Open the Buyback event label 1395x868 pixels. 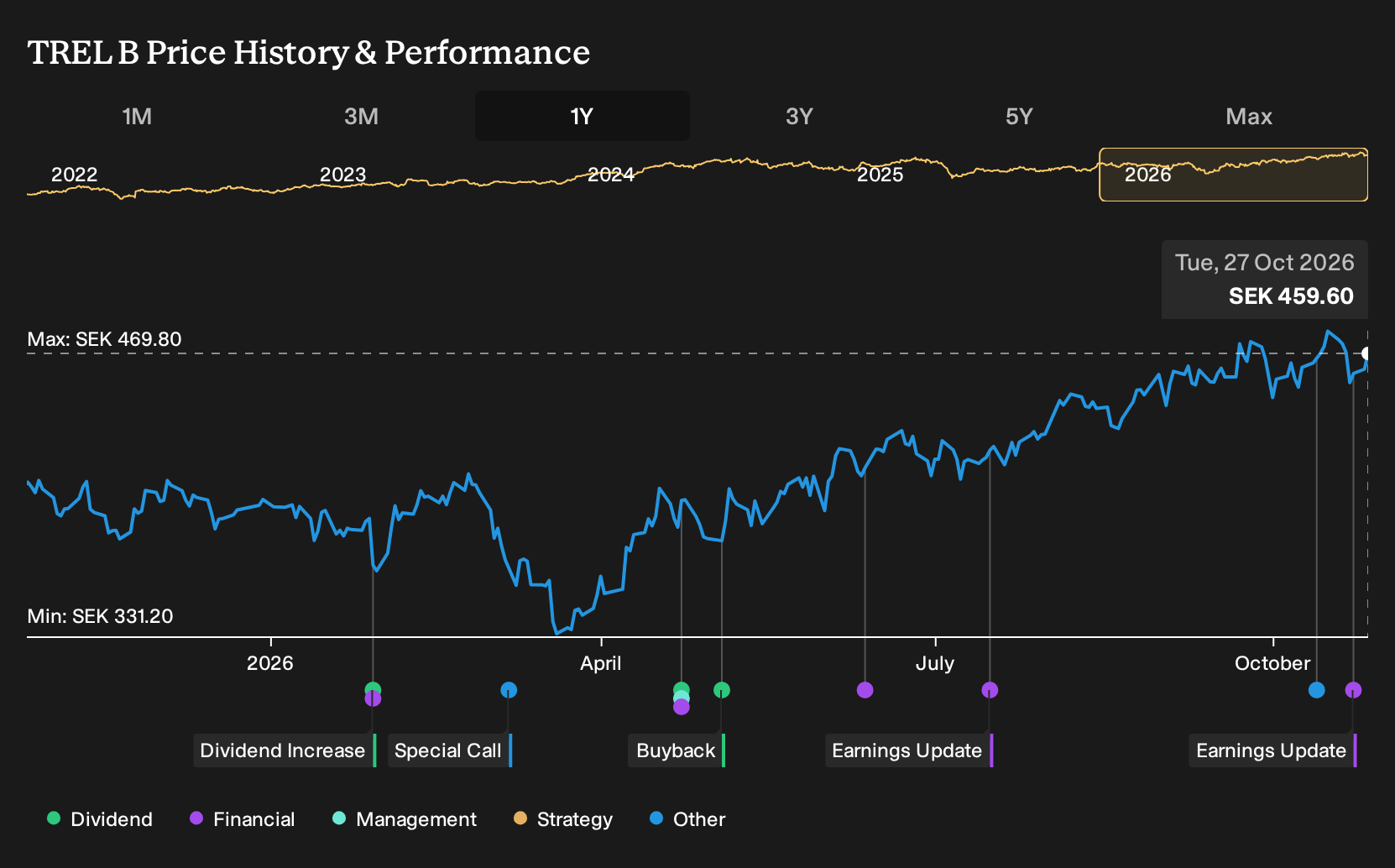click(x=677, y=750)
